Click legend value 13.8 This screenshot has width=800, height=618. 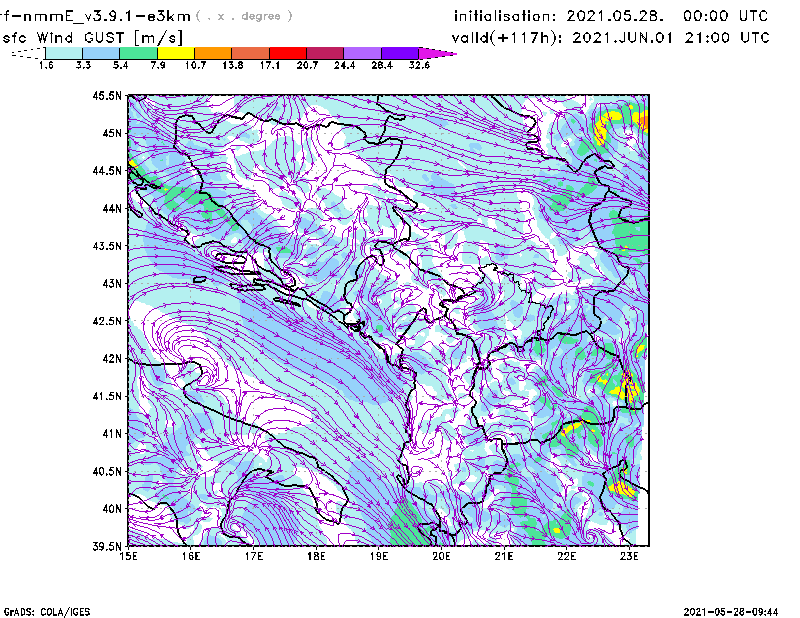[x=233, y=65]
